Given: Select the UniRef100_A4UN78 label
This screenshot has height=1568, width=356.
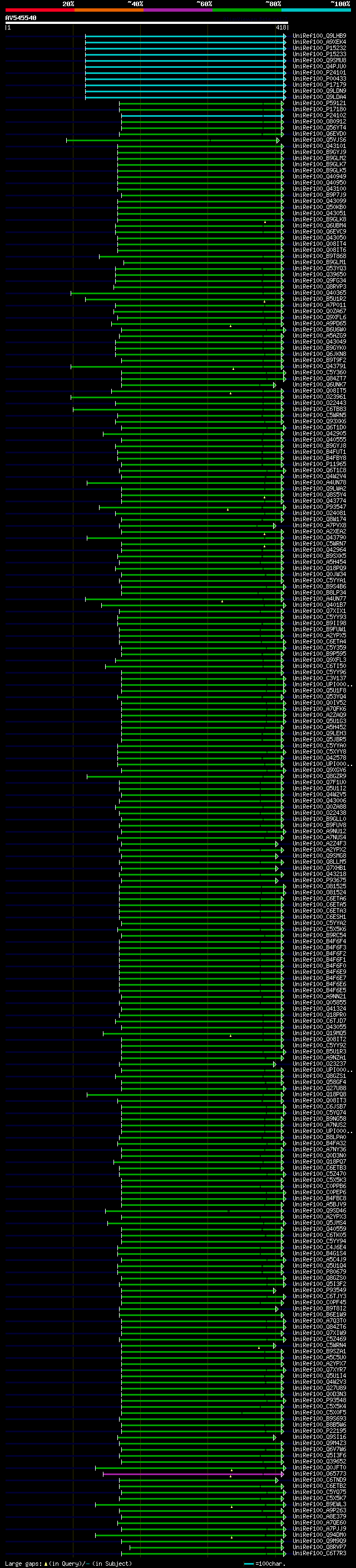Looking at the screenshot, I should pos(319,483).
